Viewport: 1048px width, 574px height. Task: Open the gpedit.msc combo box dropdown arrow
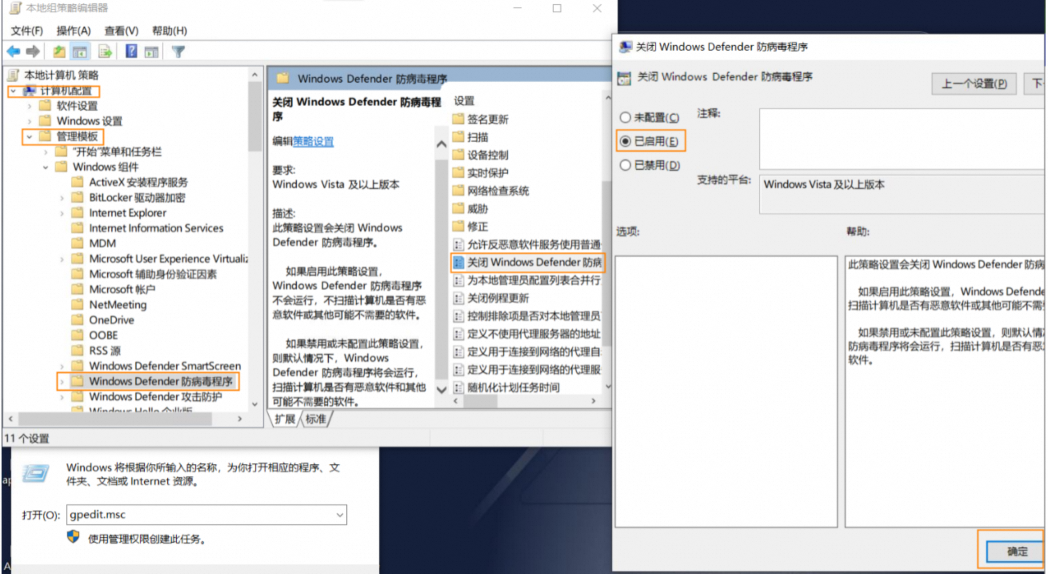(x=340, y=515)
